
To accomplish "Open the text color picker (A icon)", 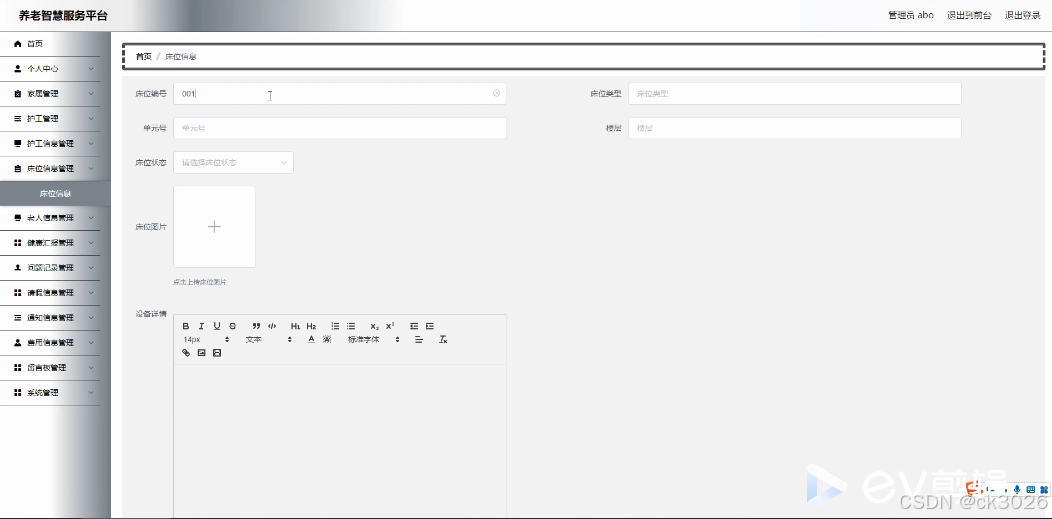I will tap(311, 339).
